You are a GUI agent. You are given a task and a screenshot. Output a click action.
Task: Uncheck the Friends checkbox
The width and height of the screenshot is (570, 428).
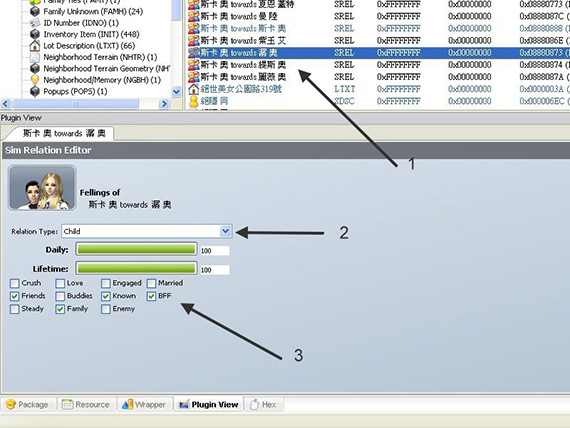click(15, 296)
